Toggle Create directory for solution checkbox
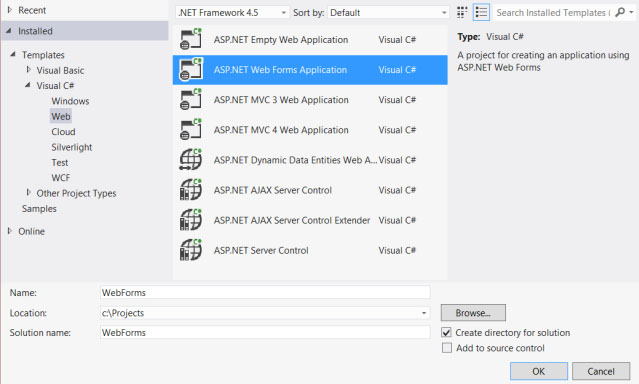This screenshot has height=384, width=639. click(447, 333)
